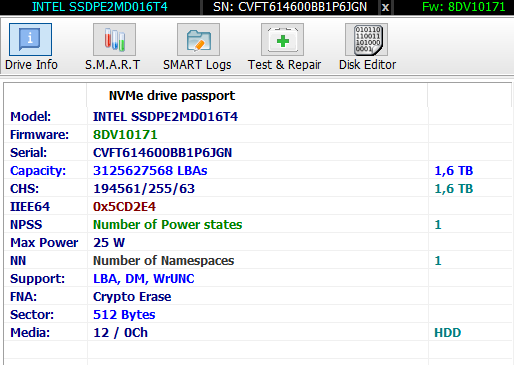Click the IIEE64 row label
This screenshot has width=514, height=365.
click(x=30, y=207)
